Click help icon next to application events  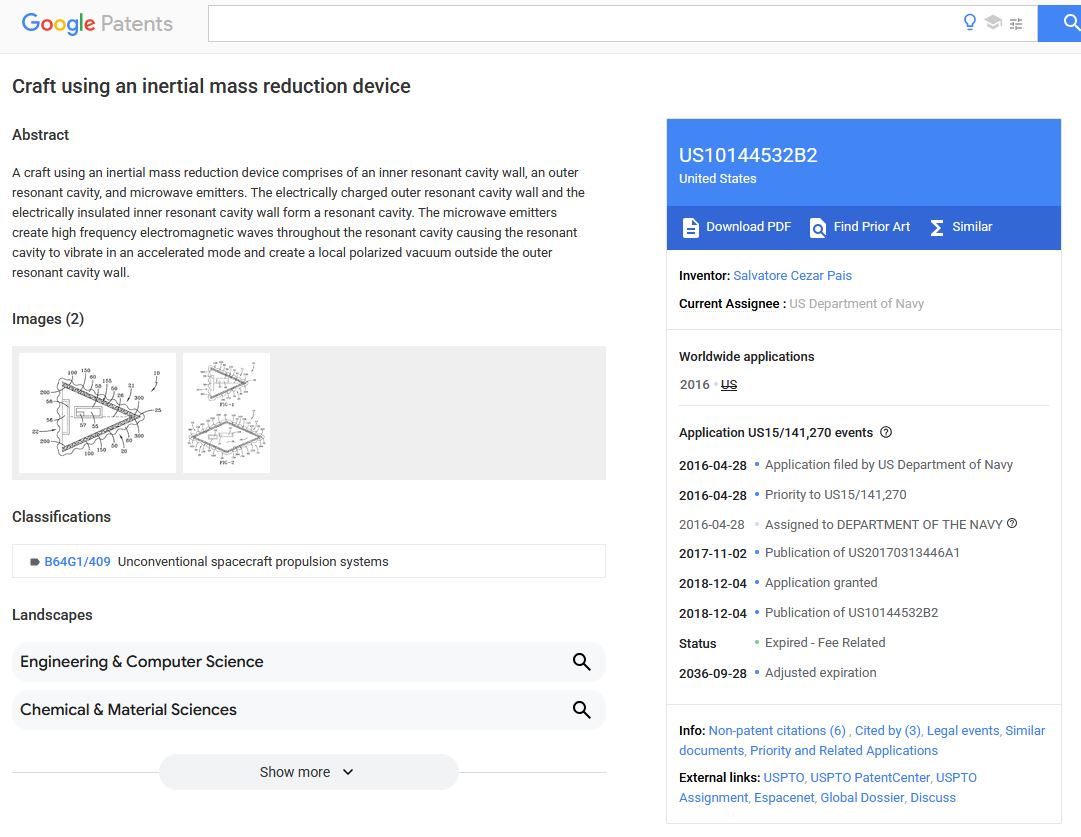pyautogui.click(x=886, y=432)
